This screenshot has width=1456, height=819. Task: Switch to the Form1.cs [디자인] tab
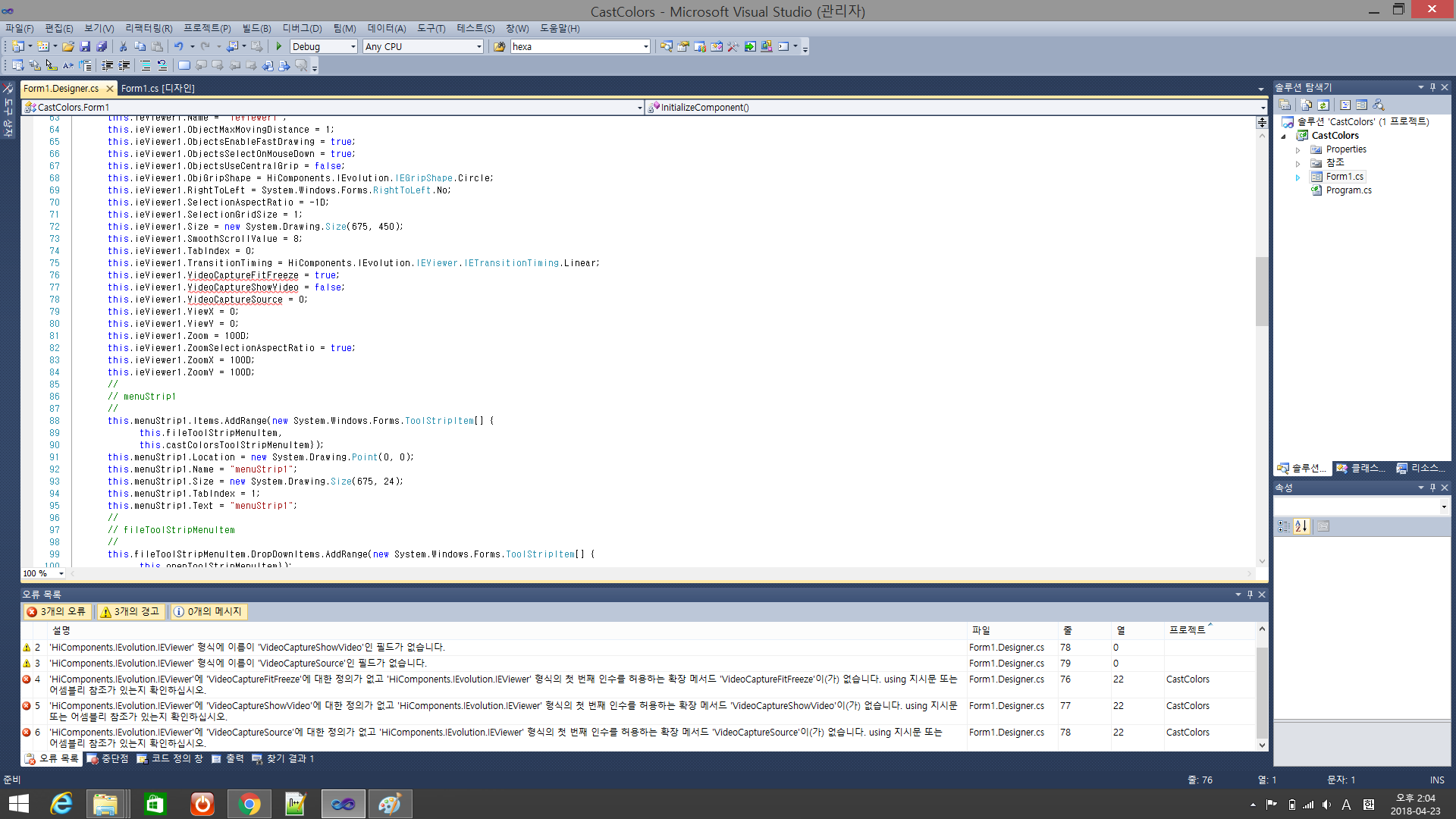click(158, 89)
